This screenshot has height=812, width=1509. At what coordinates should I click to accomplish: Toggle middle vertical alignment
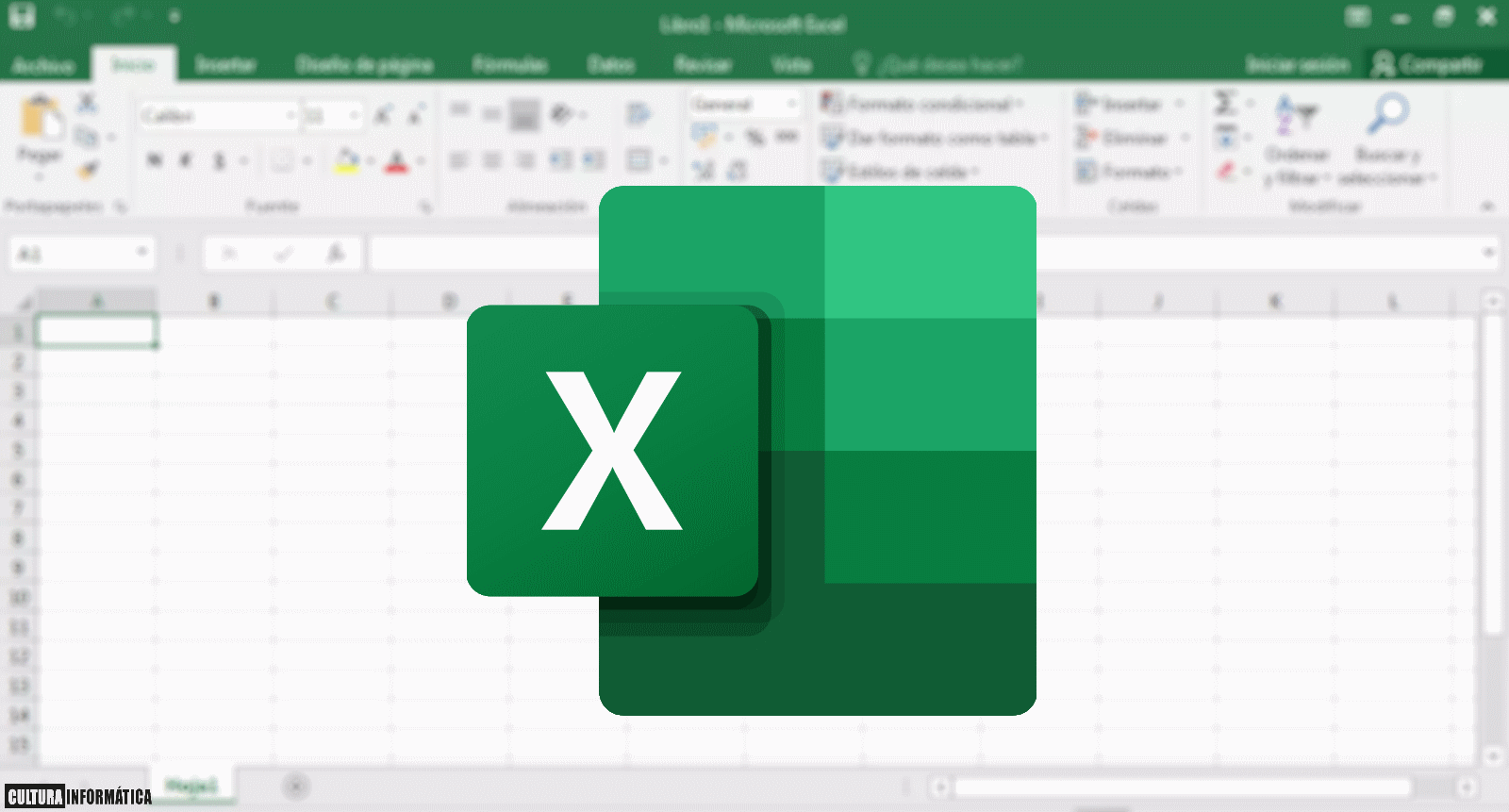point(491,114)
